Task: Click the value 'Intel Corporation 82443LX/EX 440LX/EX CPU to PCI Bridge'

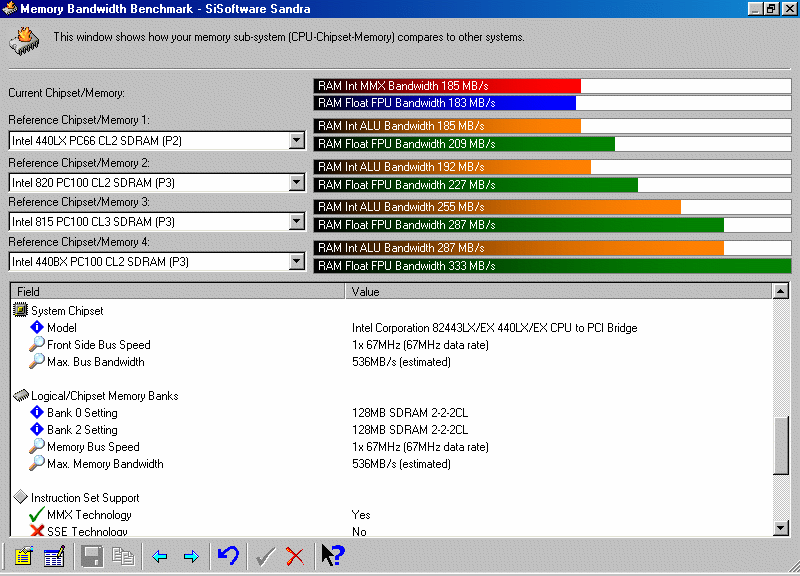Action: (494, 328)
